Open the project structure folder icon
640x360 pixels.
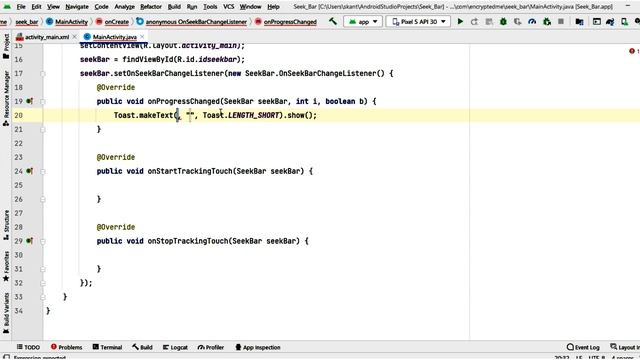click(579, 22)
